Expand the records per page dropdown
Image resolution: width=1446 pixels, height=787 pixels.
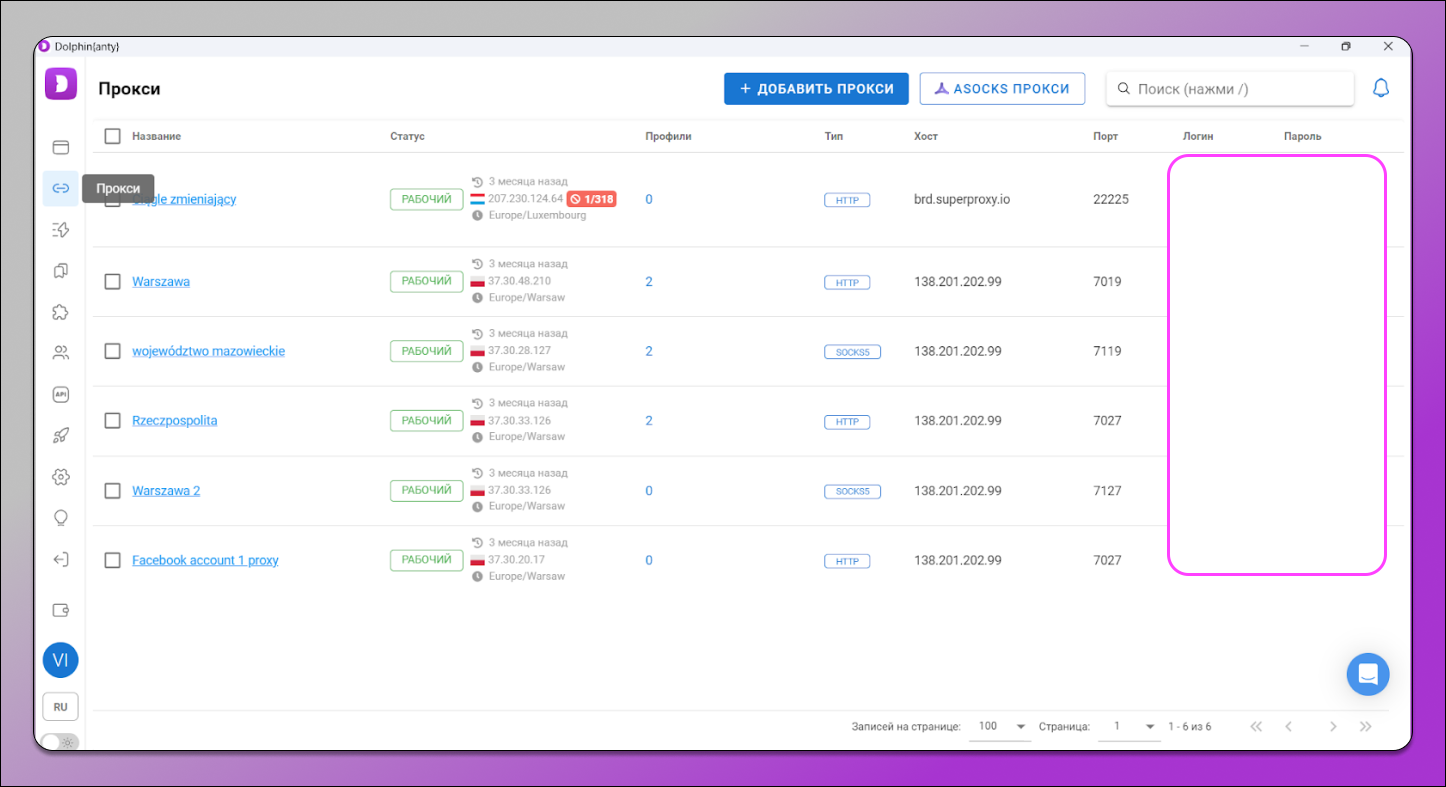pyautogui.click(x=1001, y=727)
